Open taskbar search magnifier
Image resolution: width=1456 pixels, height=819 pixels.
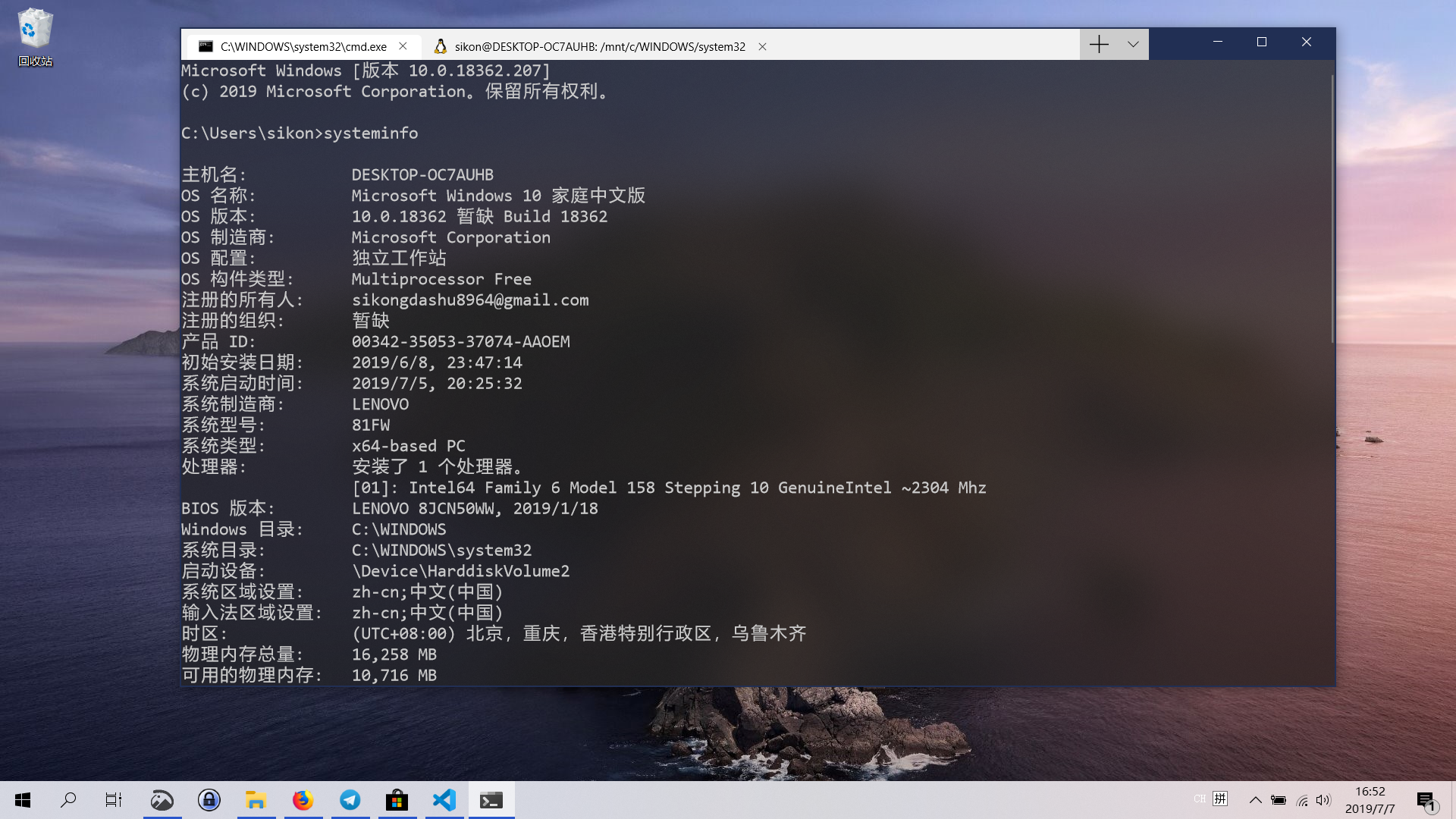pos(68,800)
